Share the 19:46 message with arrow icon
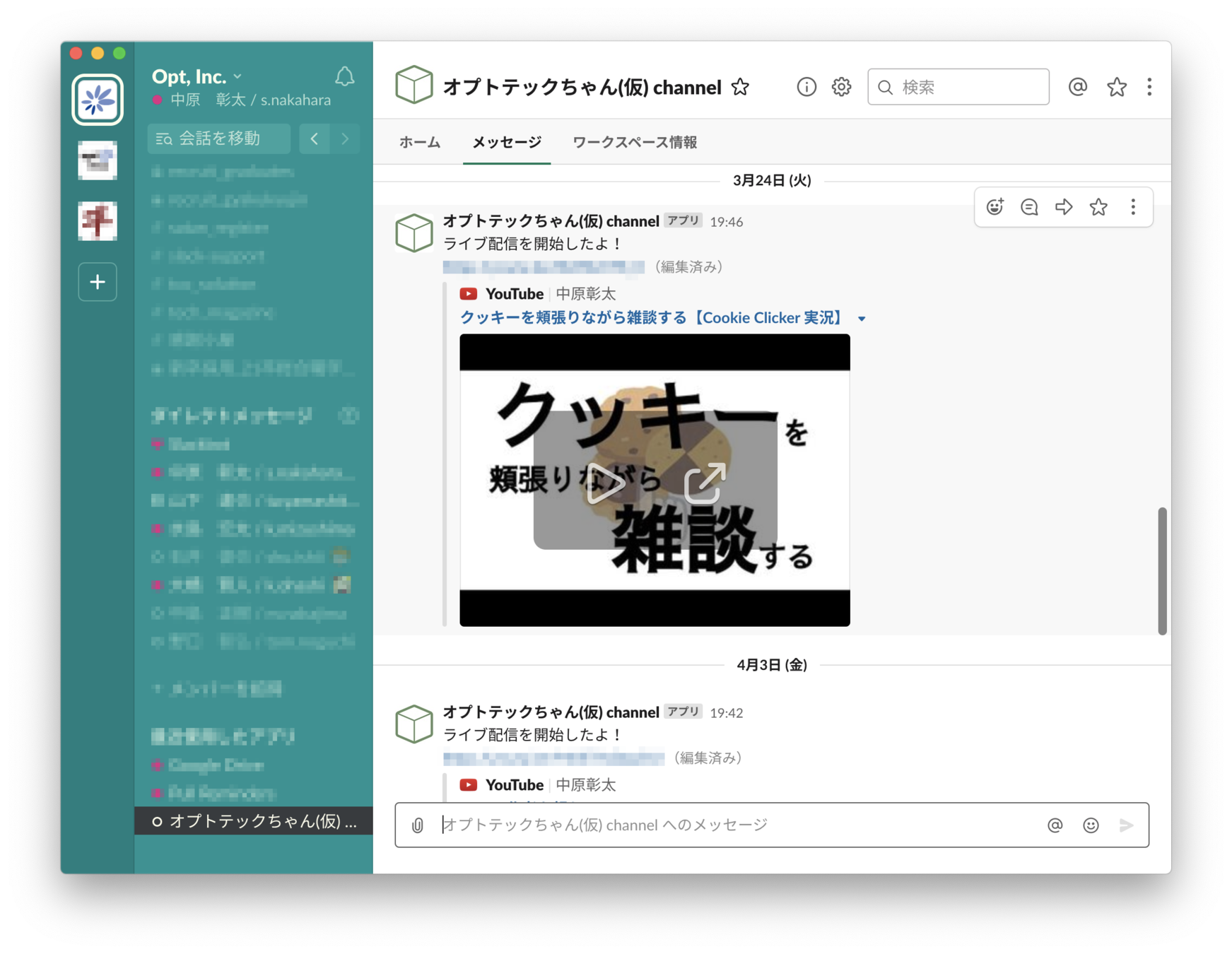 1064,207
